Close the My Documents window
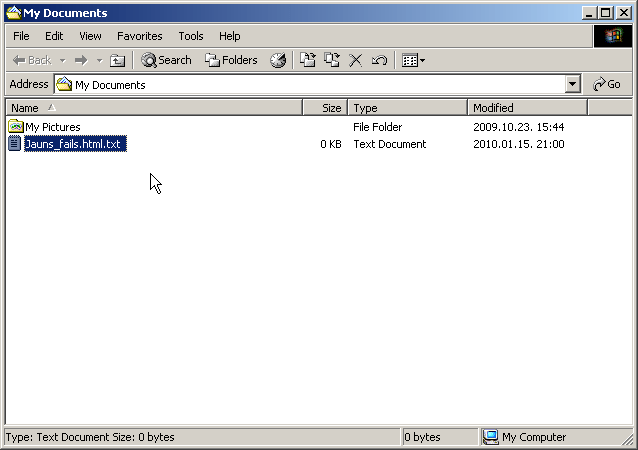The image size is (638, 450). [x=623, y=13]
